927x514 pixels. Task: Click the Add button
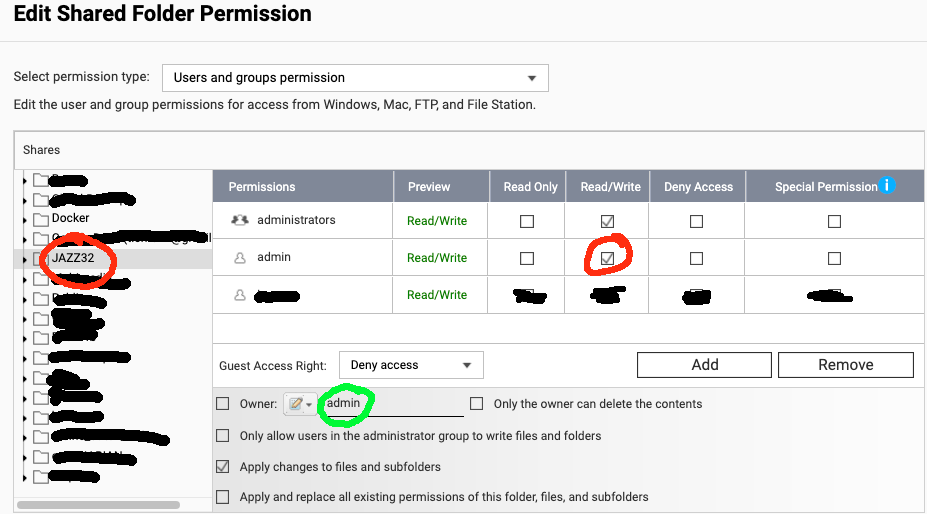click(705, 365)
